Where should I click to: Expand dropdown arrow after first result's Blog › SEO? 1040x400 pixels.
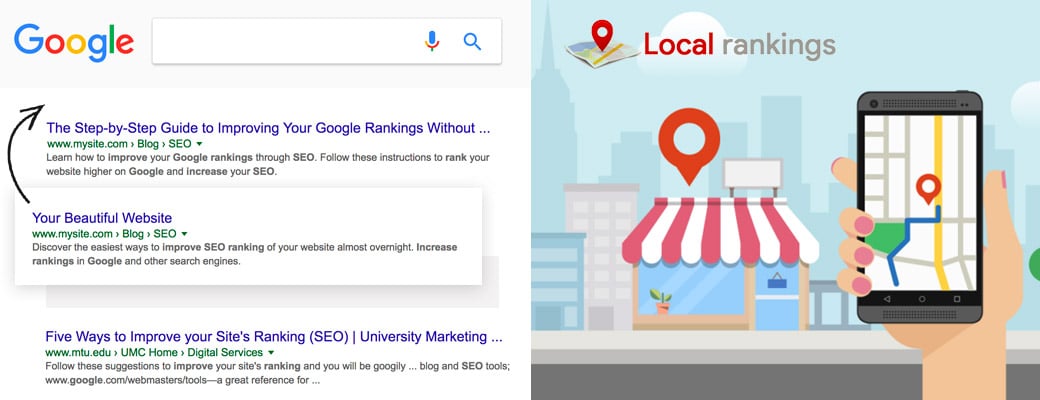pyautogui.click(x=199, y=144)
